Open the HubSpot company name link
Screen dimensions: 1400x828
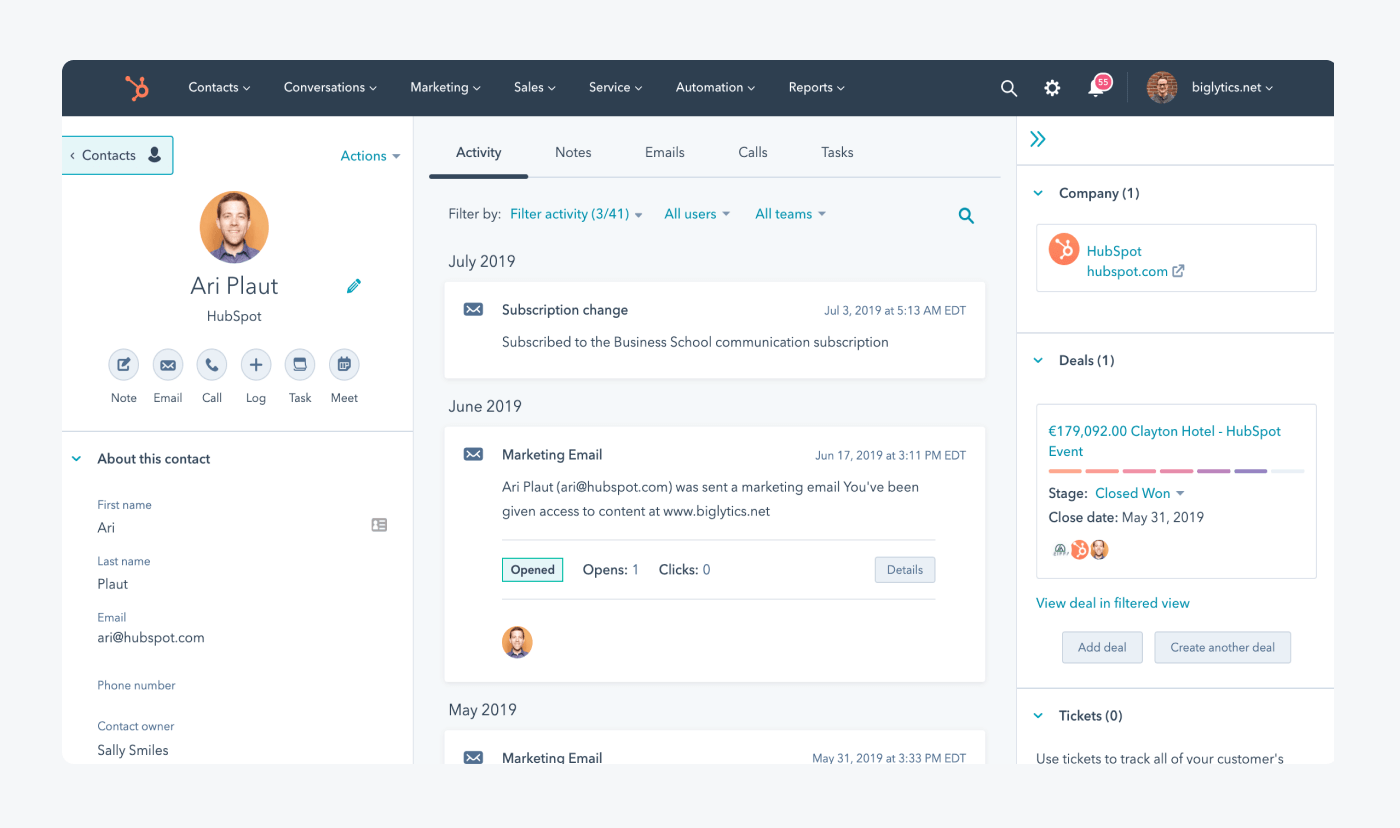click(1114, 251)
